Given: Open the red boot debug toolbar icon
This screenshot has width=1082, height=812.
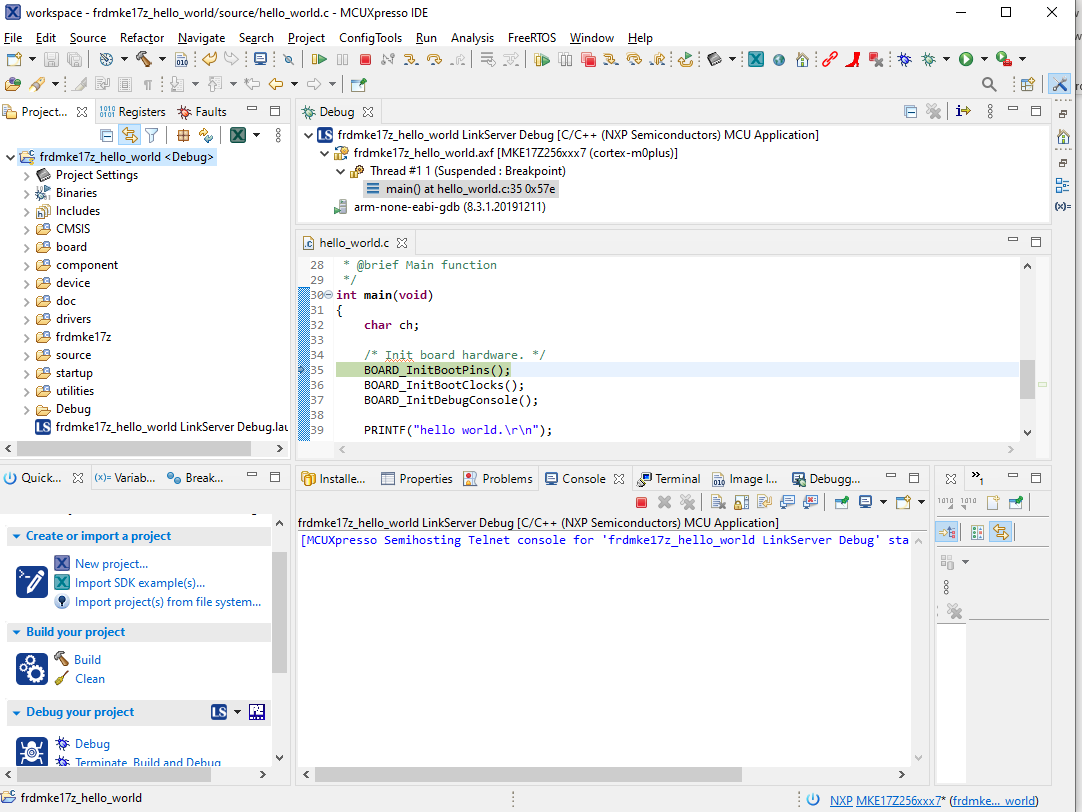Looking at the screenshot, I should [852, 60].
